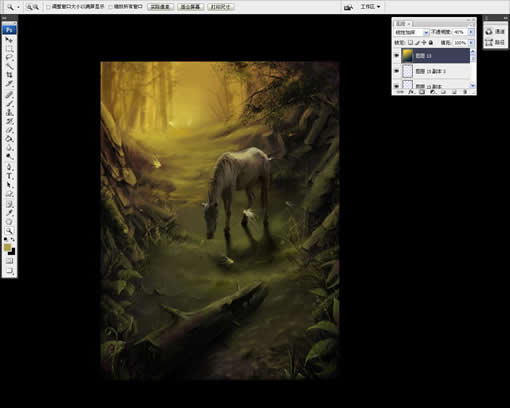Select the Blur tool
Viewport: 510px width, 408px height.
tap(9, 147)
